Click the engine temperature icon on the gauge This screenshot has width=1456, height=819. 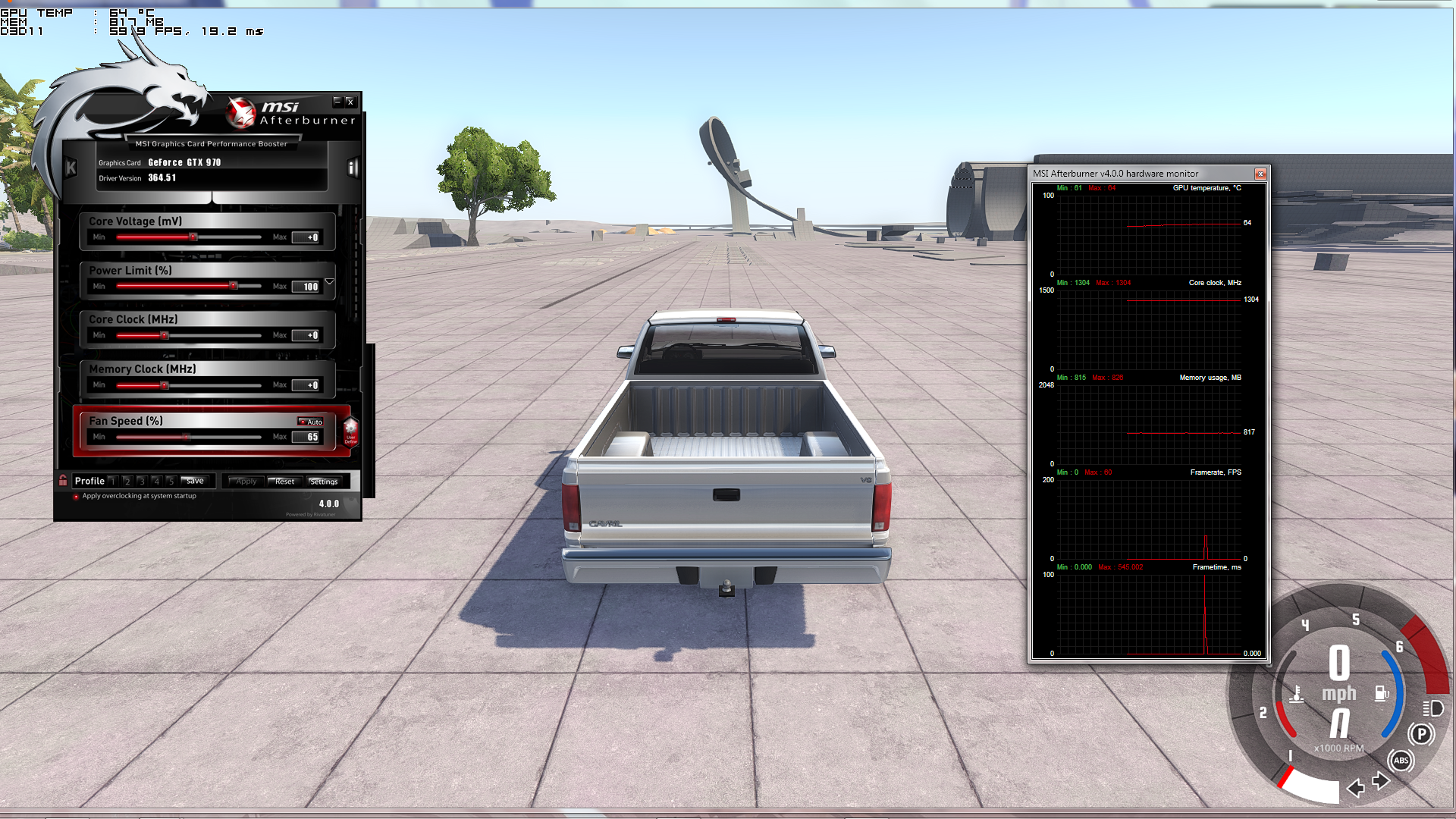click(1297, 694)
